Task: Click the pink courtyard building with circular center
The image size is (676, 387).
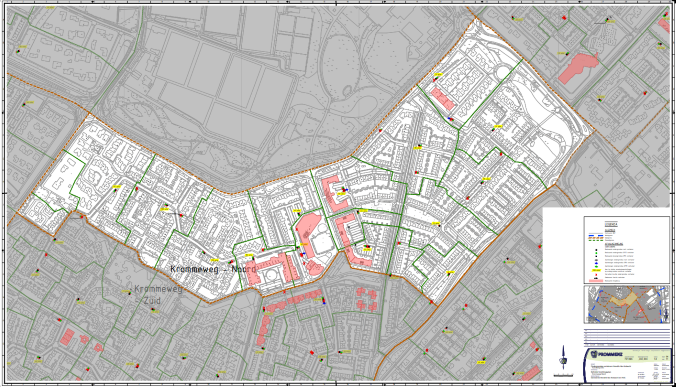Action: (x=271, y=269)
